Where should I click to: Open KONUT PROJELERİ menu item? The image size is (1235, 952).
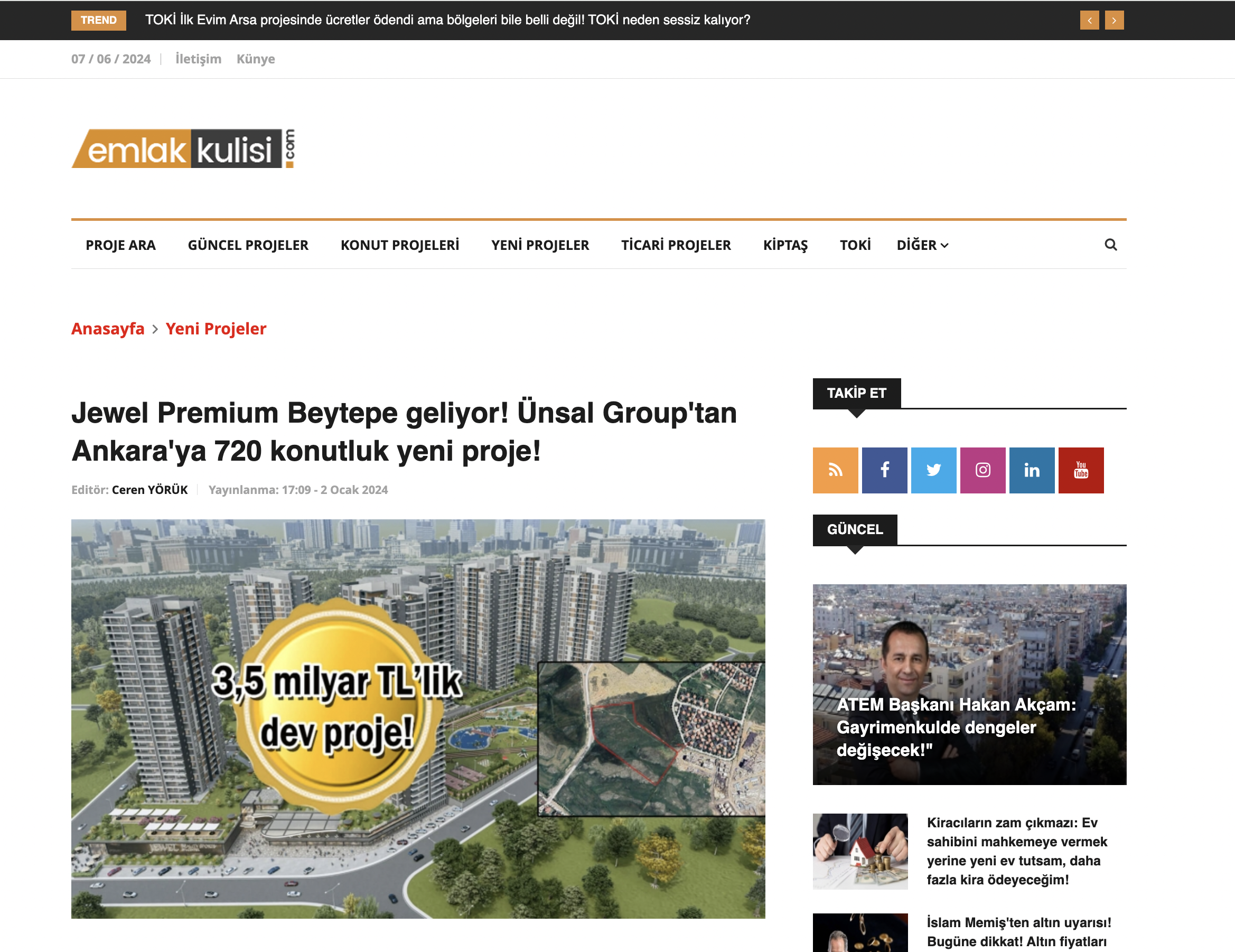pyautogui.click(x=400, y=245)
